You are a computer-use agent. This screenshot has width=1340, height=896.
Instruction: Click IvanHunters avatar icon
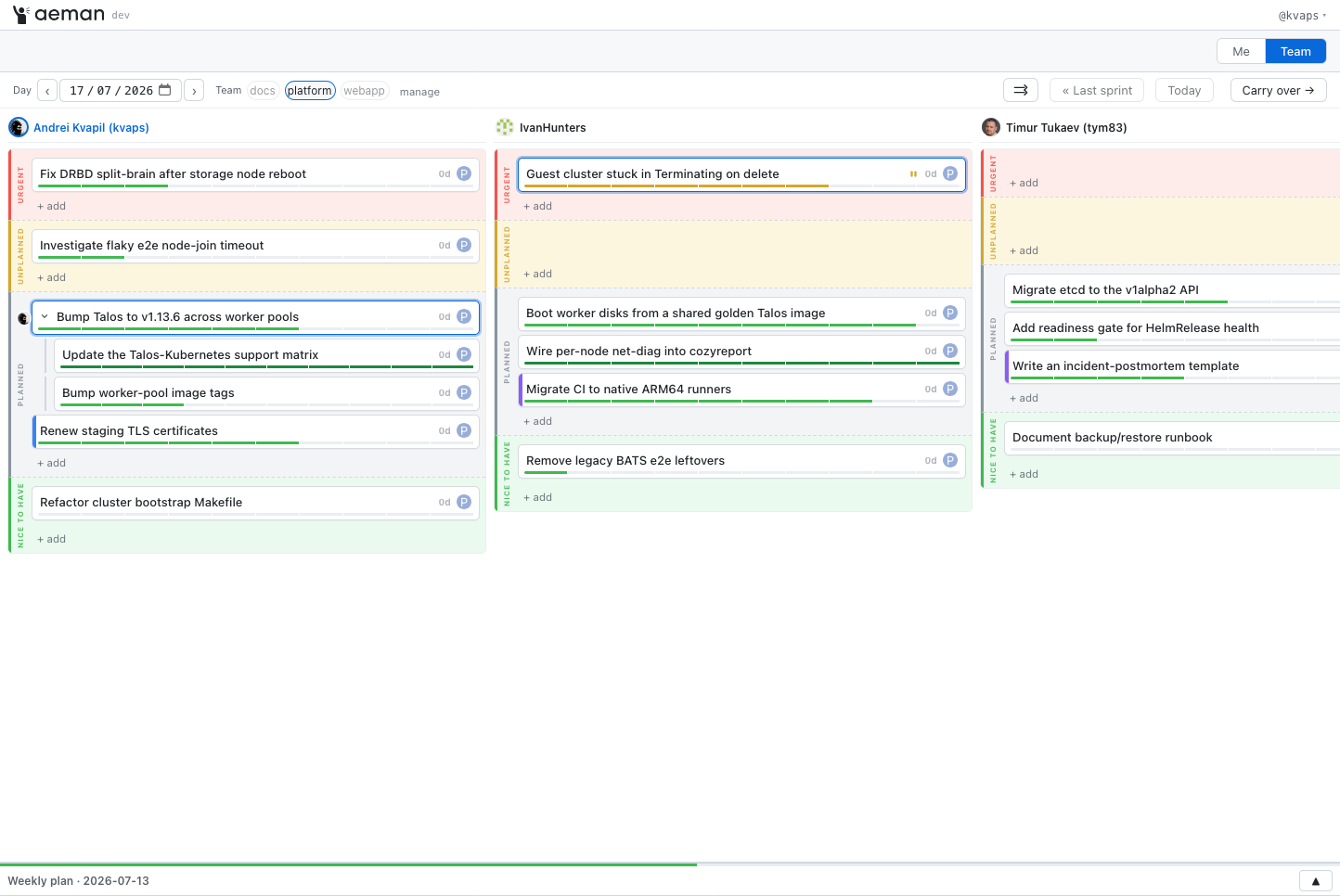click(x=505, y=127)
